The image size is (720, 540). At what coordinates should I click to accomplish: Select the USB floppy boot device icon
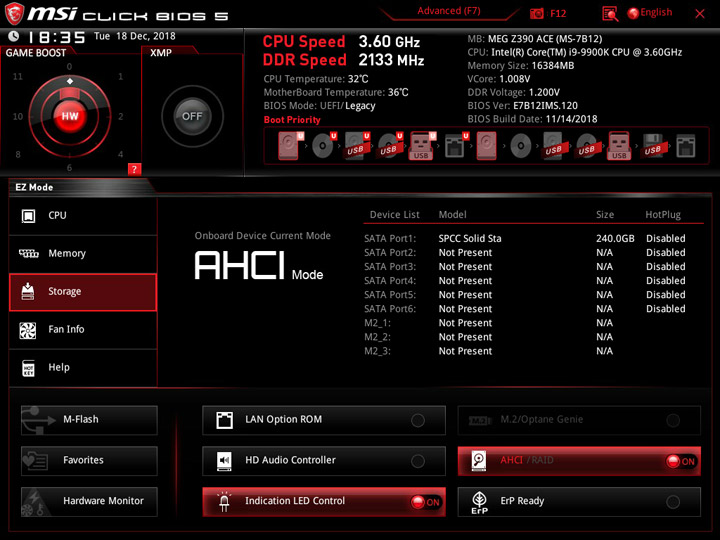coord(653,146)
